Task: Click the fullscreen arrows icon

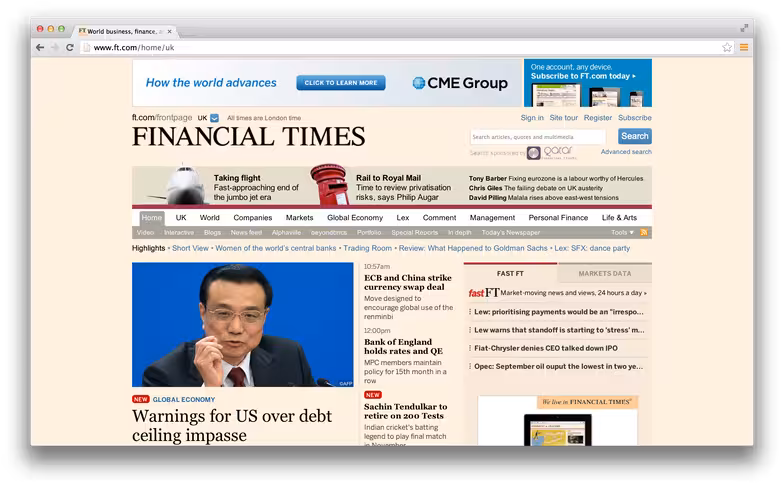Action: pyautogui.click(x=744, y=28)
